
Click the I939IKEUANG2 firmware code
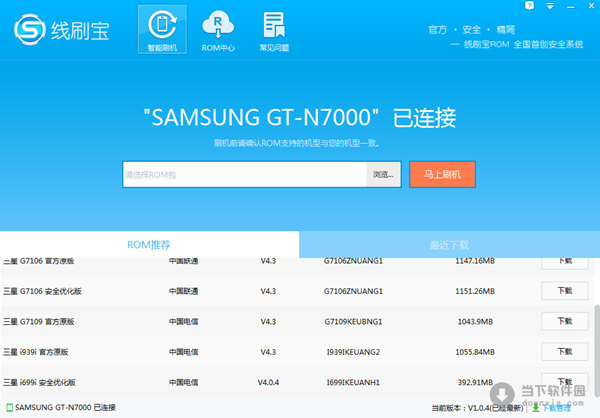(353, 352)
